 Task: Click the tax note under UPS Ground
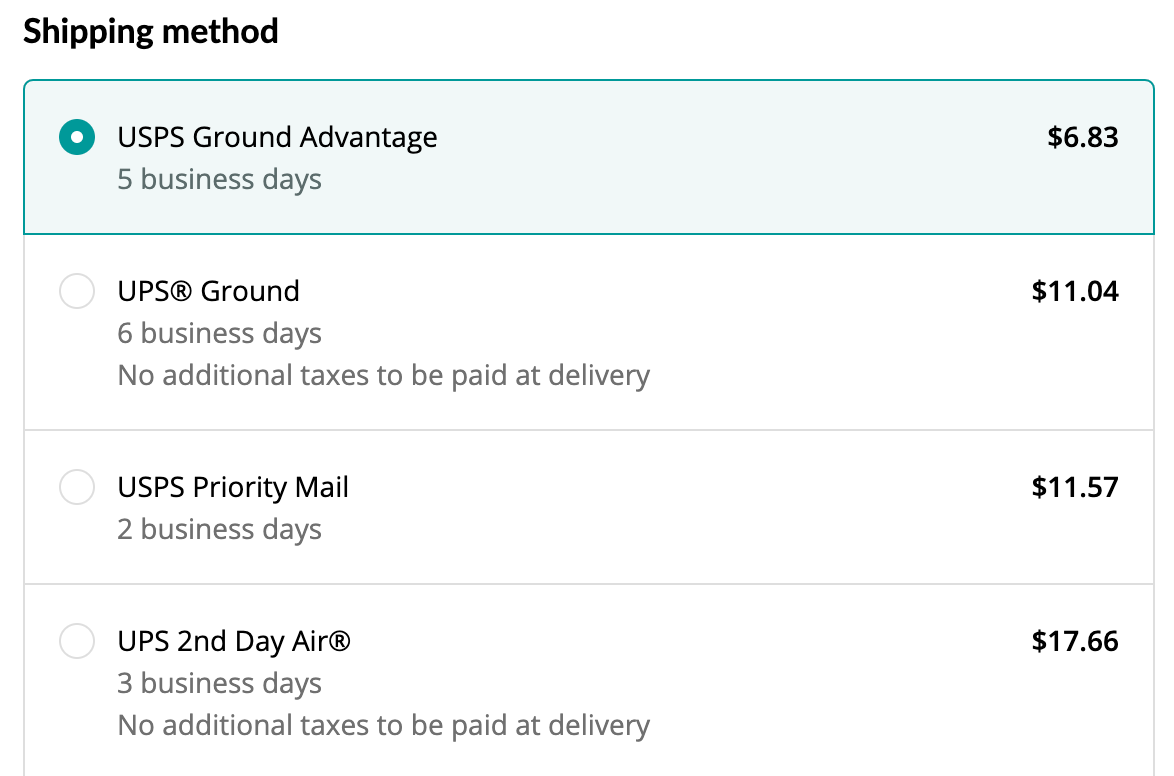[x=383, y=376]
